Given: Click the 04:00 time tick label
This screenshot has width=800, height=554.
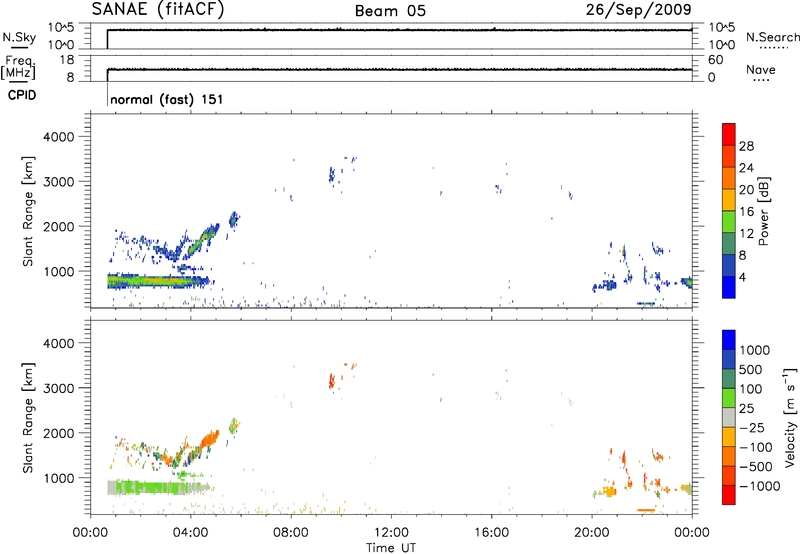Looking at the screenshot, I should coord(190,533).
